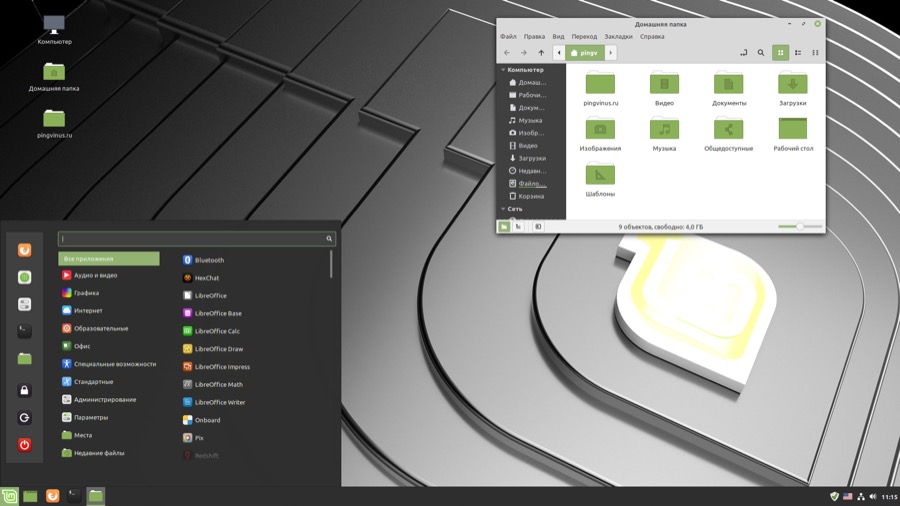Open terminal from the bottom taskbar
The width and height of the screenshot is (900, 506).
click(x=74, y=496)
